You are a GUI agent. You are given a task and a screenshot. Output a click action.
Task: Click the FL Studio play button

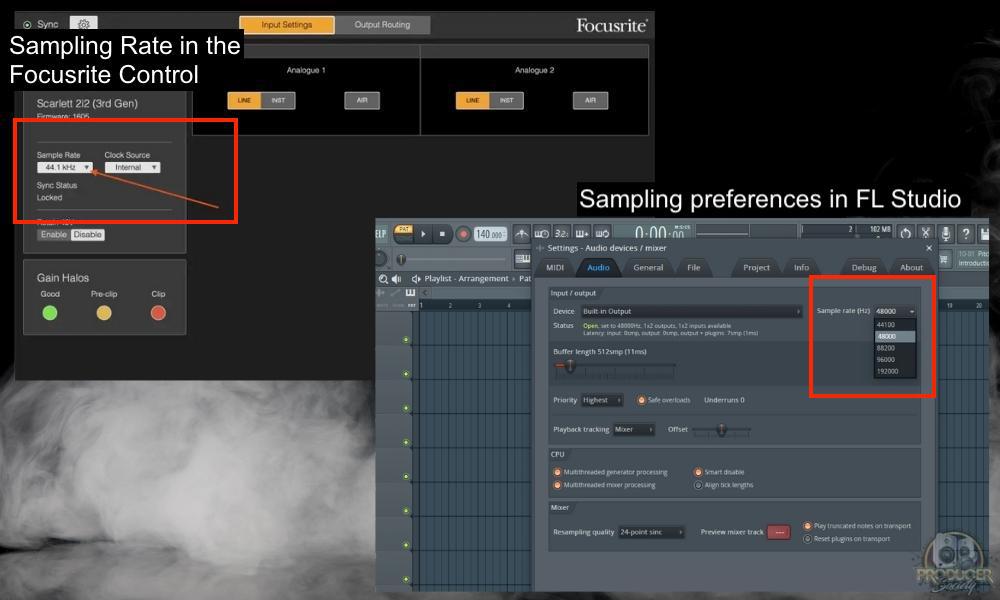tap(423, 235)
